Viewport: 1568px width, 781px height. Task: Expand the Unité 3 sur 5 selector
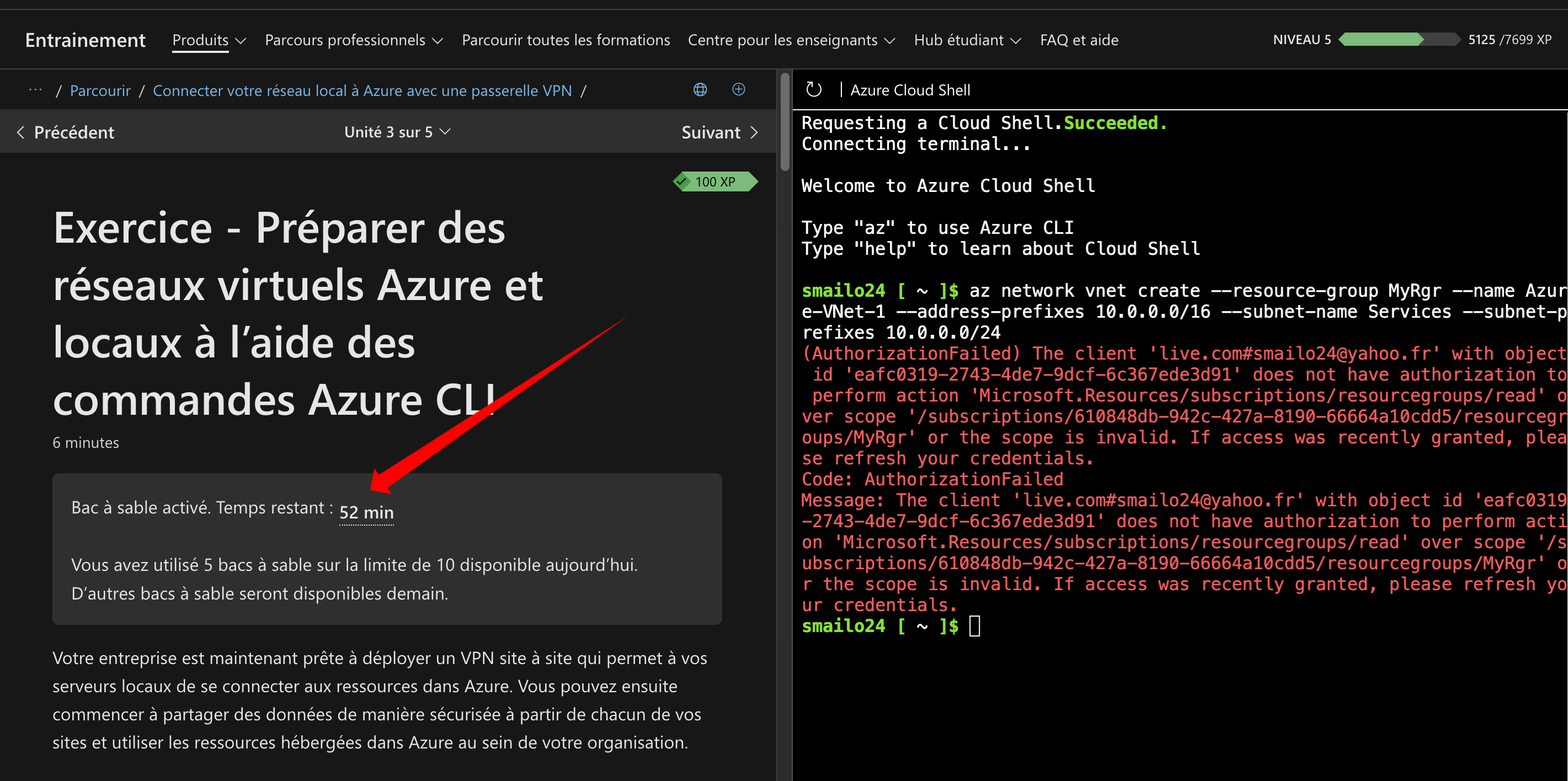coord(396,131)
